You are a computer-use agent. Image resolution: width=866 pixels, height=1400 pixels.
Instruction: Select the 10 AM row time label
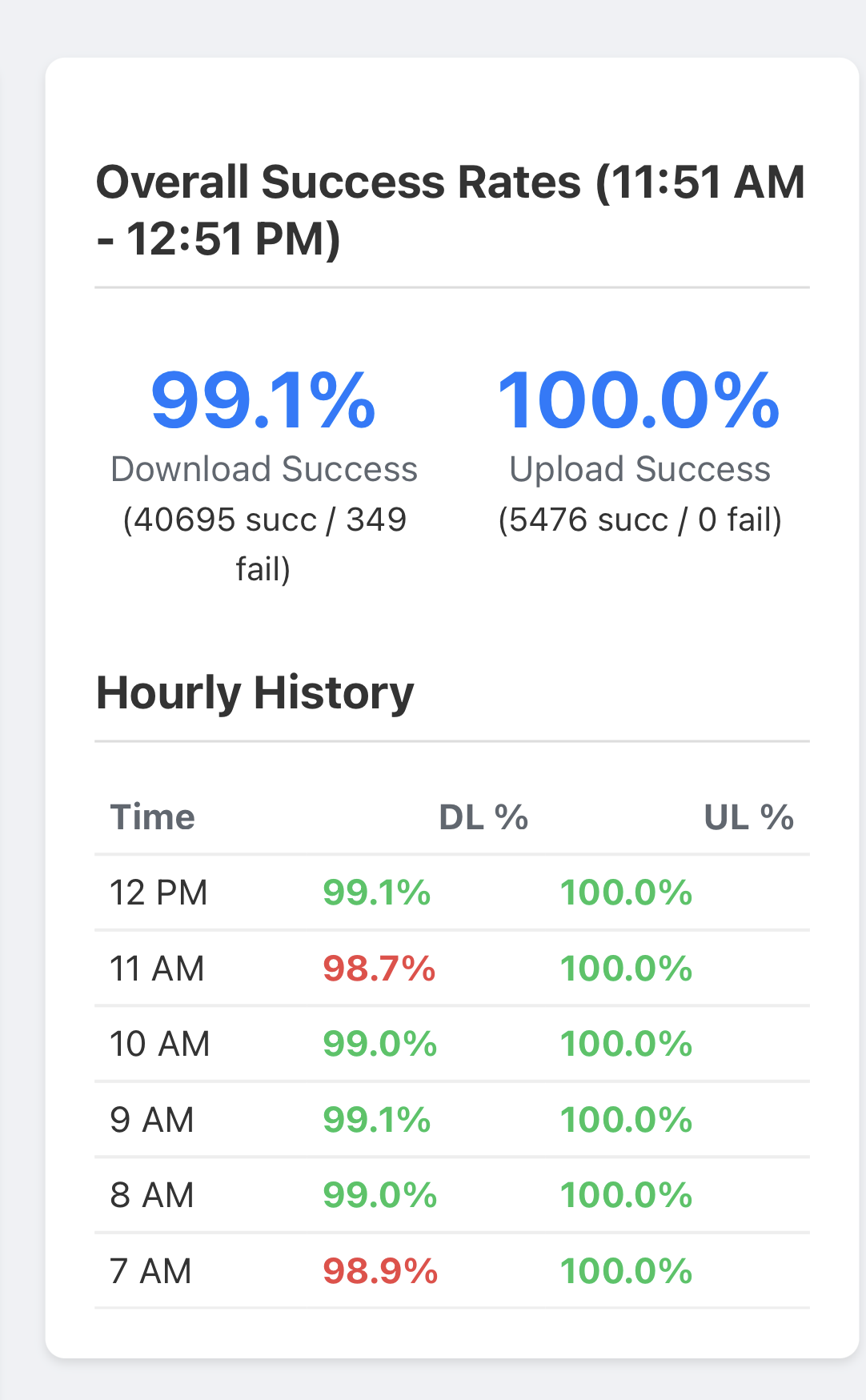click(x=159, y=1044)
